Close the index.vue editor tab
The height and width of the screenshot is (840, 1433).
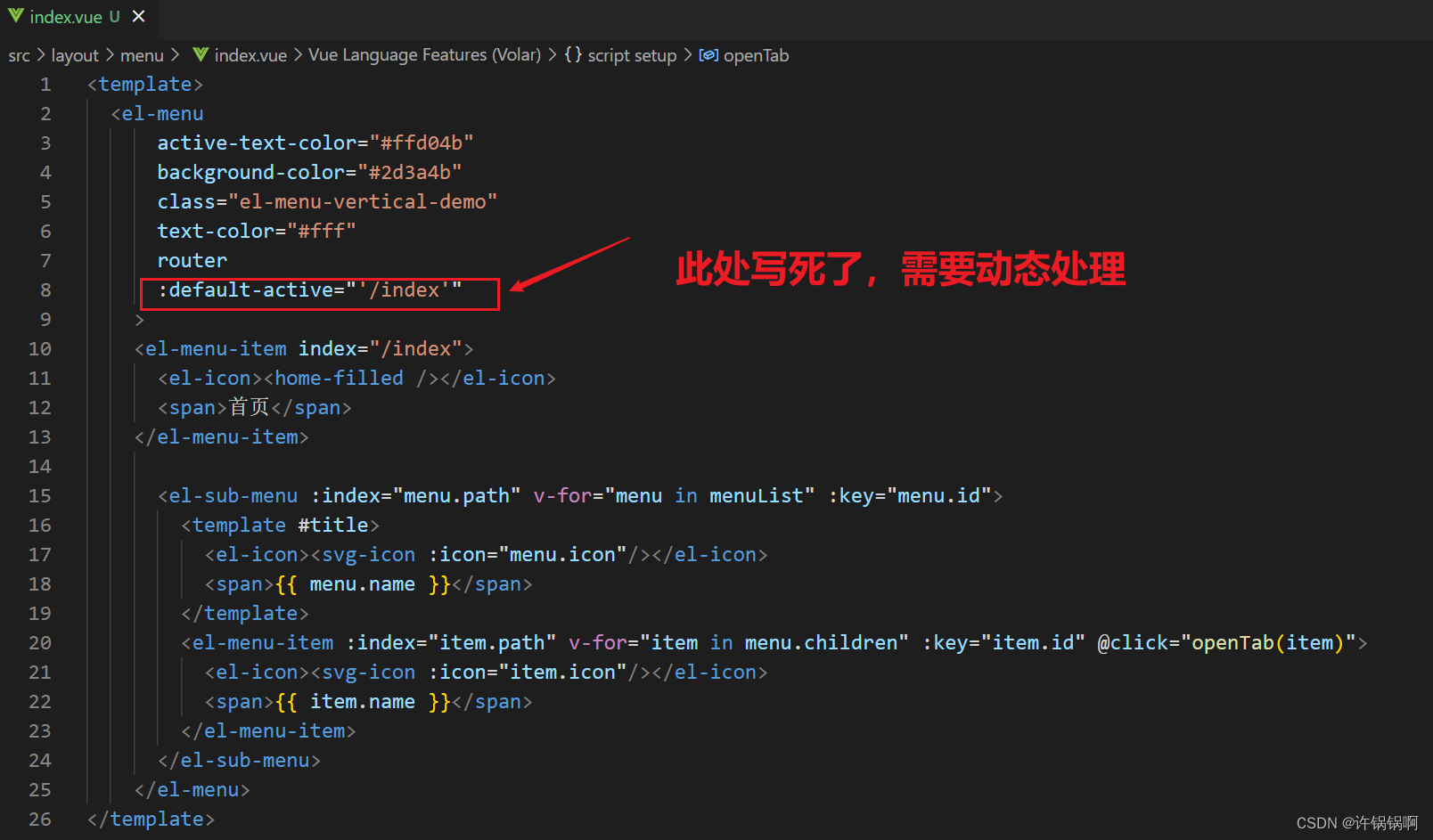[x=138, y=16]
